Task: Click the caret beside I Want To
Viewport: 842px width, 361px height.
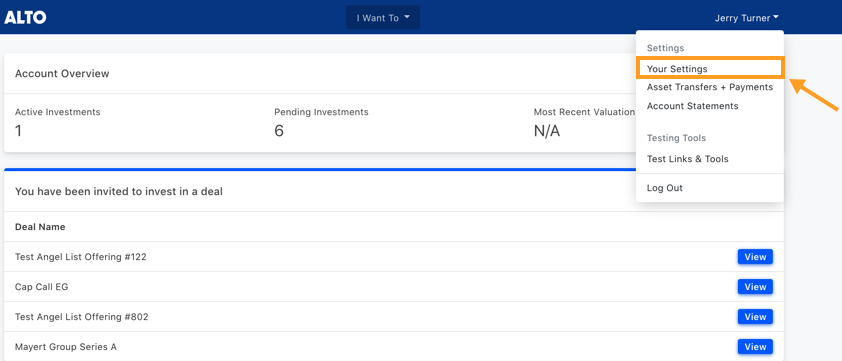Action: coord(407,17)
